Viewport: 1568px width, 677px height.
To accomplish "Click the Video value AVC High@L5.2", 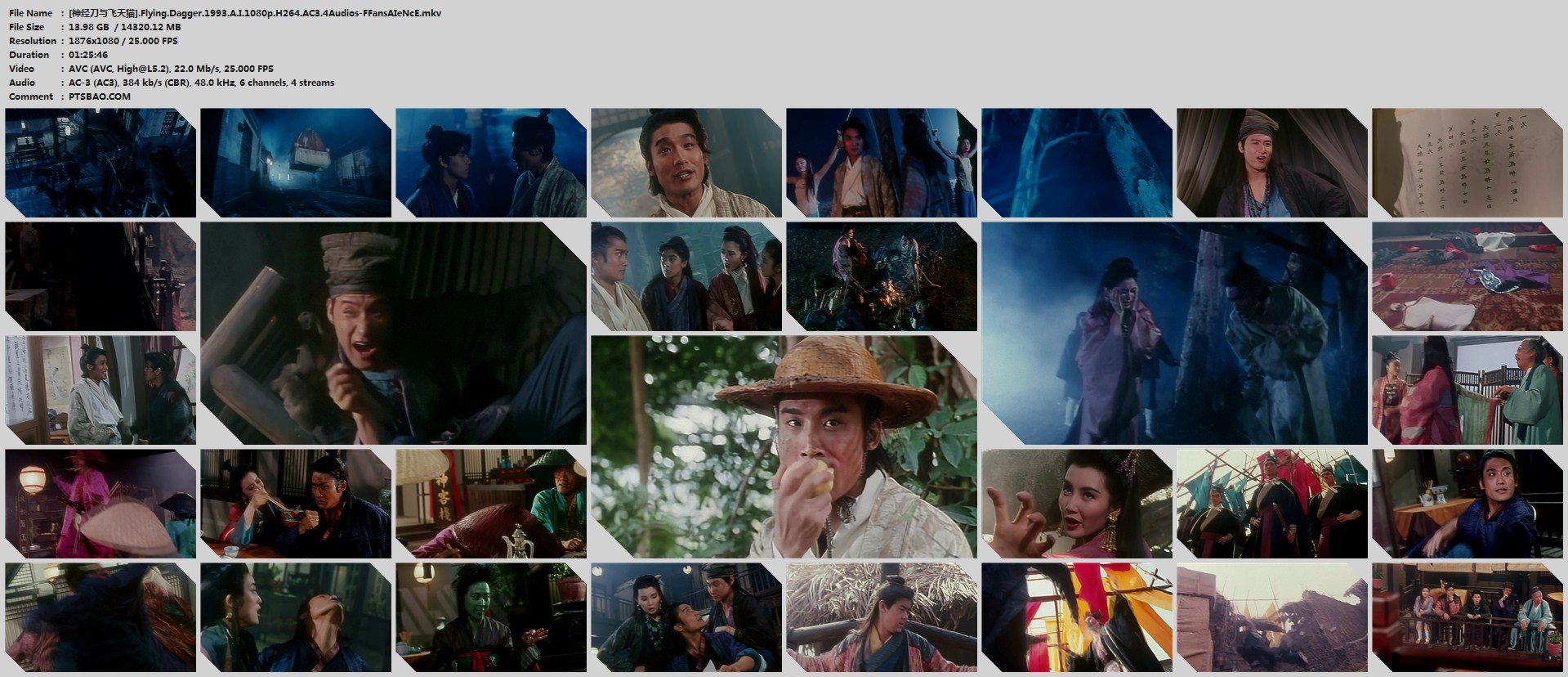I will (x=171, y=69).
